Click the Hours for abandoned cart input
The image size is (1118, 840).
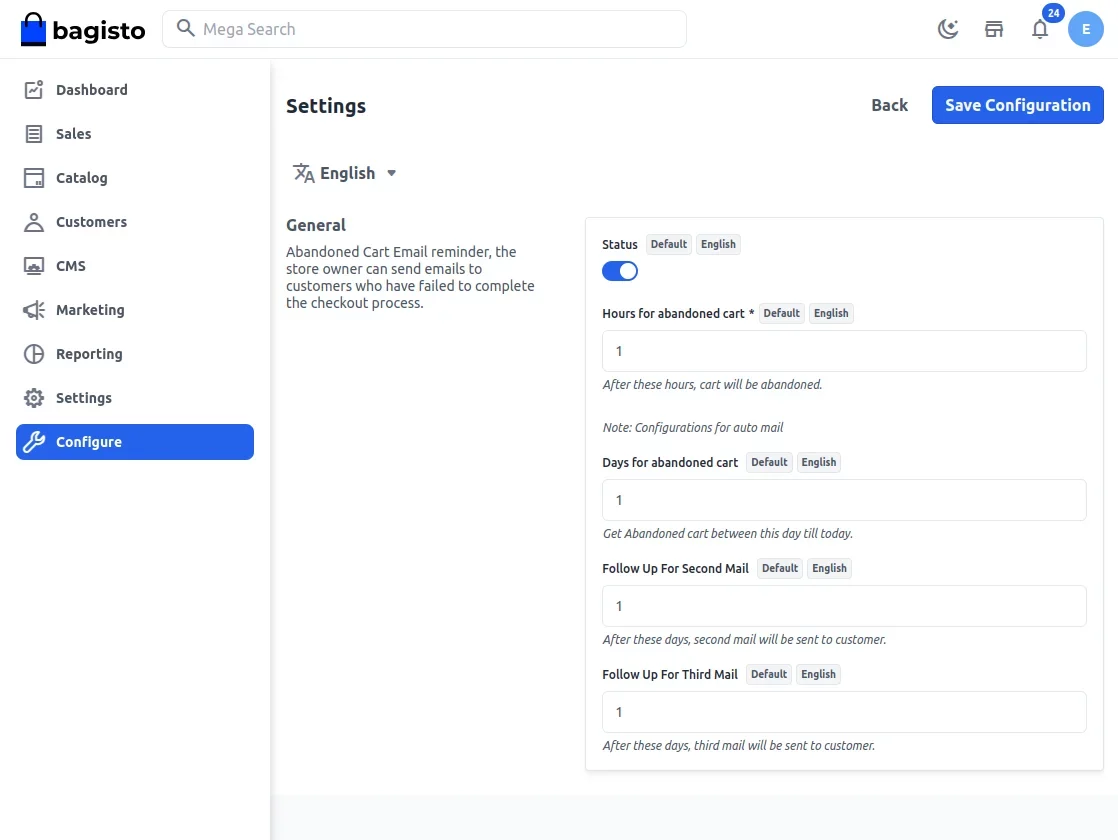point(844,351)
